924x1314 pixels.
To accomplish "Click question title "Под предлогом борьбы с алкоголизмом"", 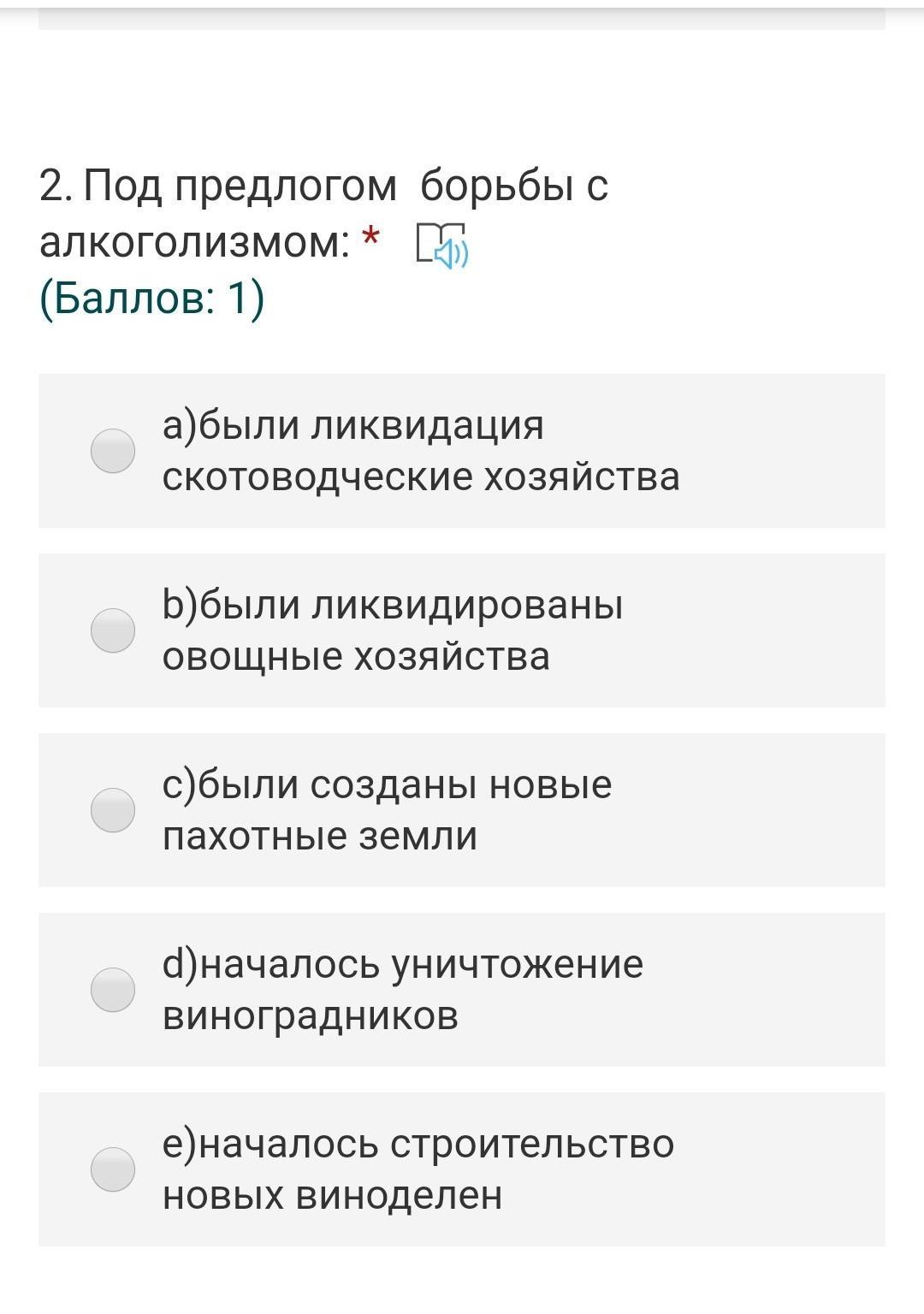I will [x=323, y=214].
